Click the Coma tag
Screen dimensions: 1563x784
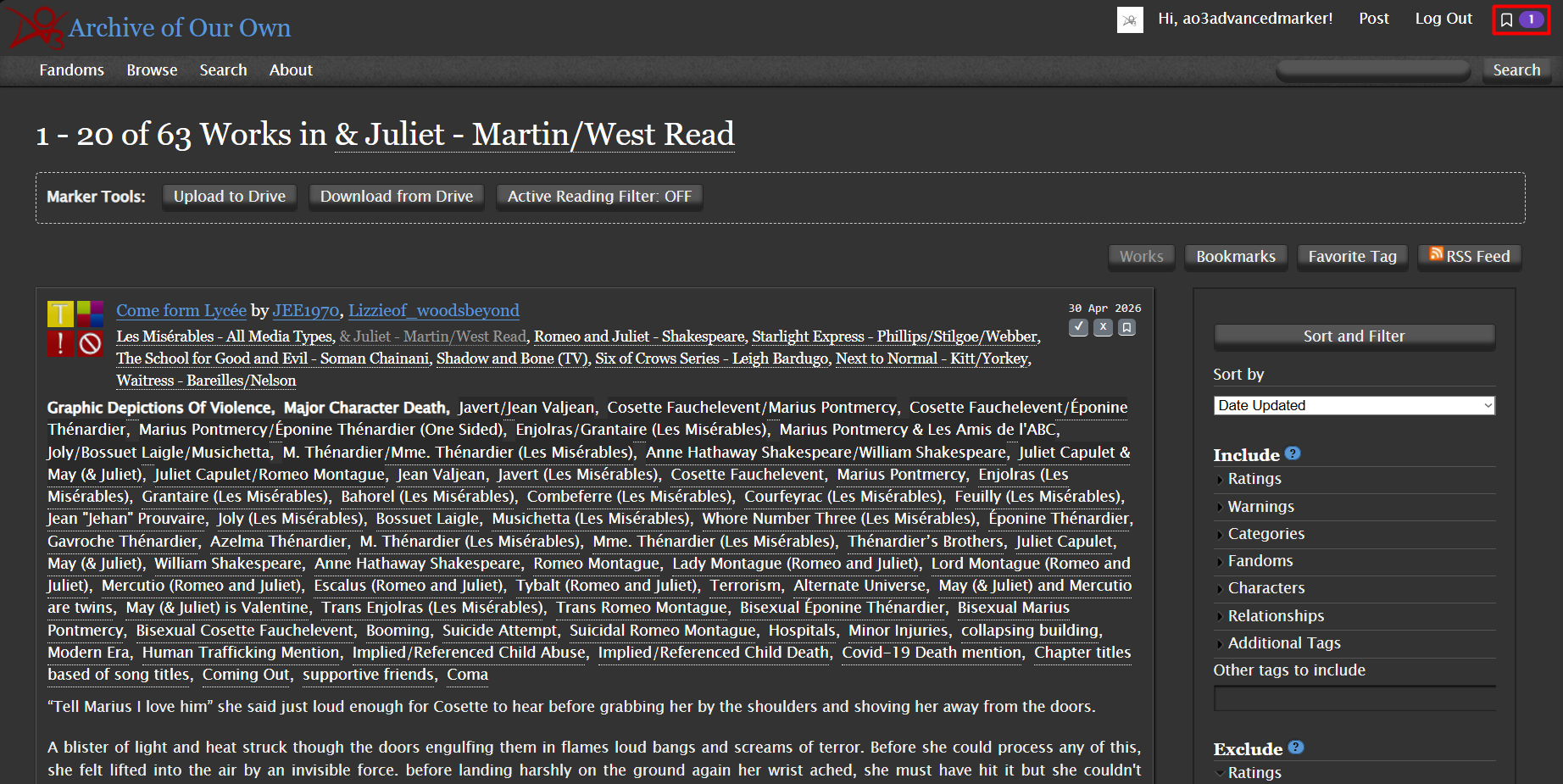(468, 675)
